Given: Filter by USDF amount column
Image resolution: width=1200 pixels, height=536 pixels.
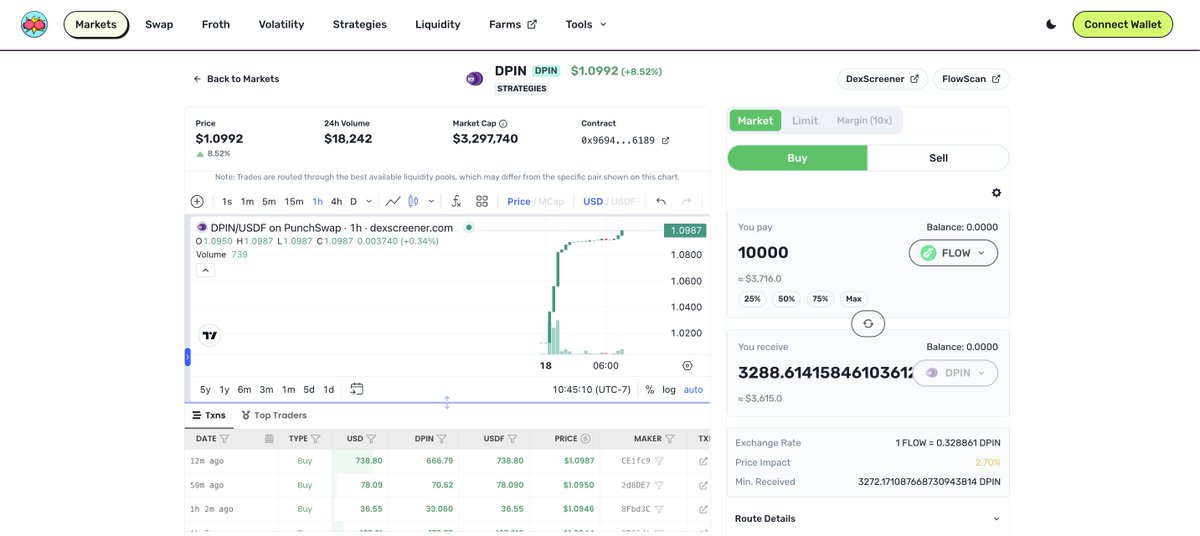Looking at the screenshot, I should (x=513, y=438).
